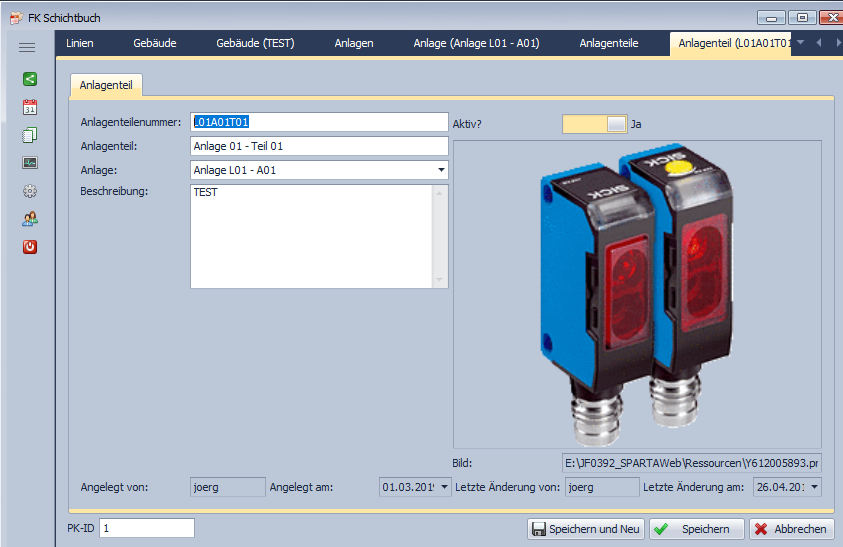Image resolution: width=843 pixels, height=547 pixels.
Task: Open the Anlage (Anlage L01 - A01) tab
Action: 476,43
